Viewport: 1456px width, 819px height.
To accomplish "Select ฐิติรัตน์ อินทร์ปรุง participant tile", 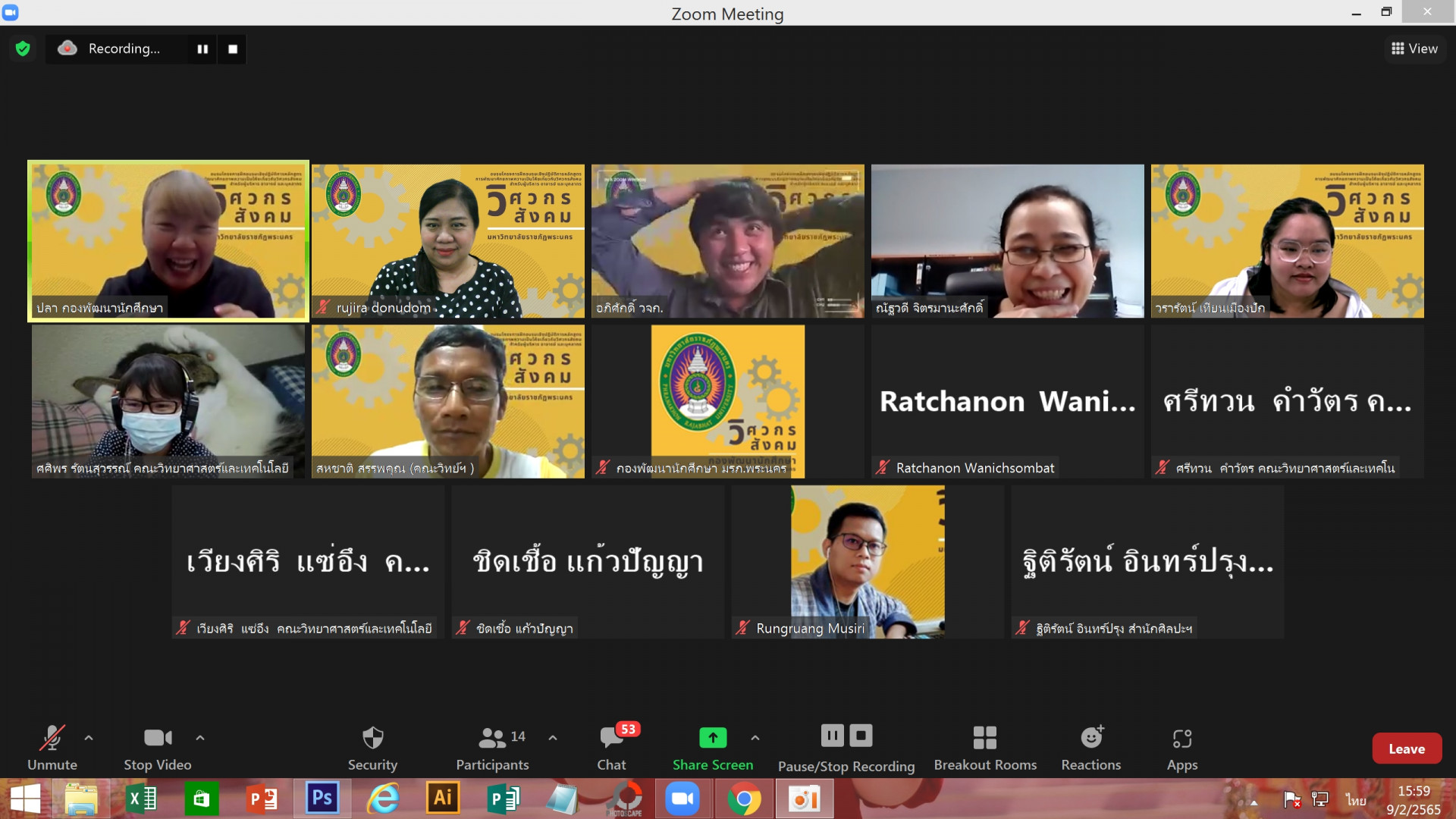I will 1147,562.
